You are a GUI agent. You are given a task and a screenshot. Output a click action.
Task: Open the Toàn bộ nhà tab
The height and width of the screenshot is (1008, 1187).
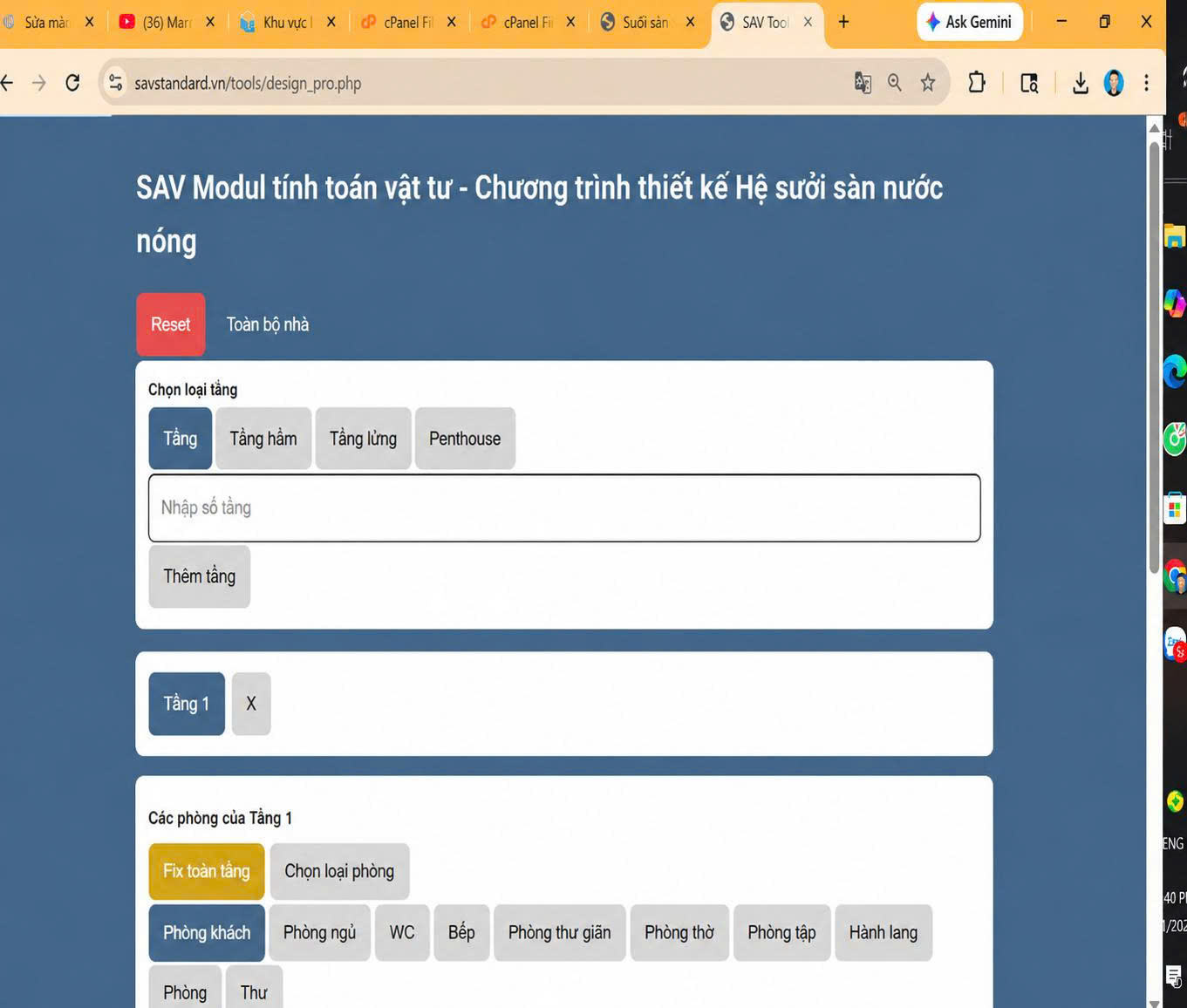(268, 324)
